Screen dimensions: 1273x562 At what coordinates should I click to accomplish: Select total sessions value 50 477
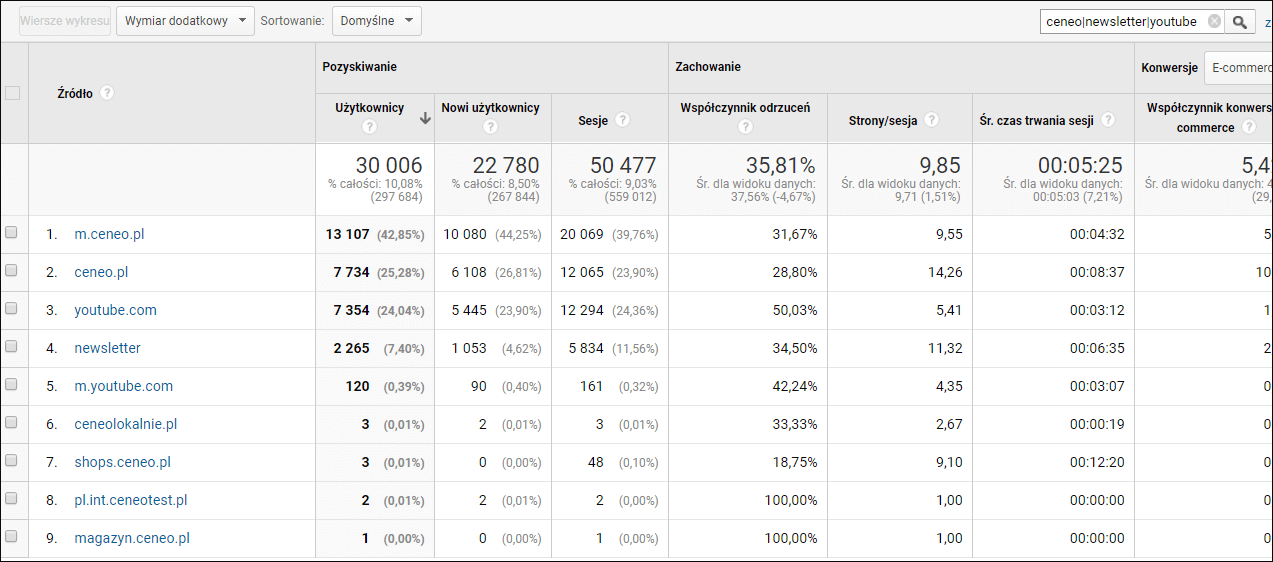click(623, 165)
